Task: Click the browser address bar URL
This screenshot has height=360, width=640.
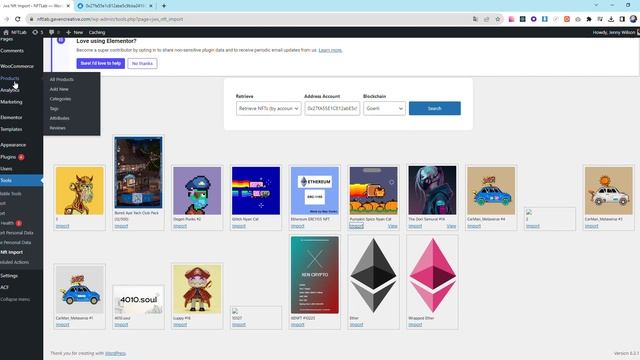Action: pyautogui.click(x=110, y=19)
